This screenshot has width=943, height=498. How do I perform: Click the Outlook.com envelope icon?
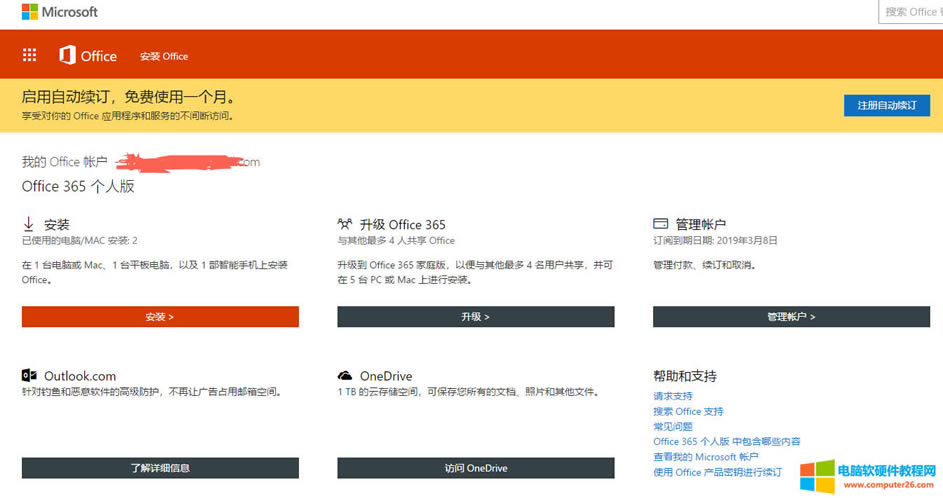29,376
